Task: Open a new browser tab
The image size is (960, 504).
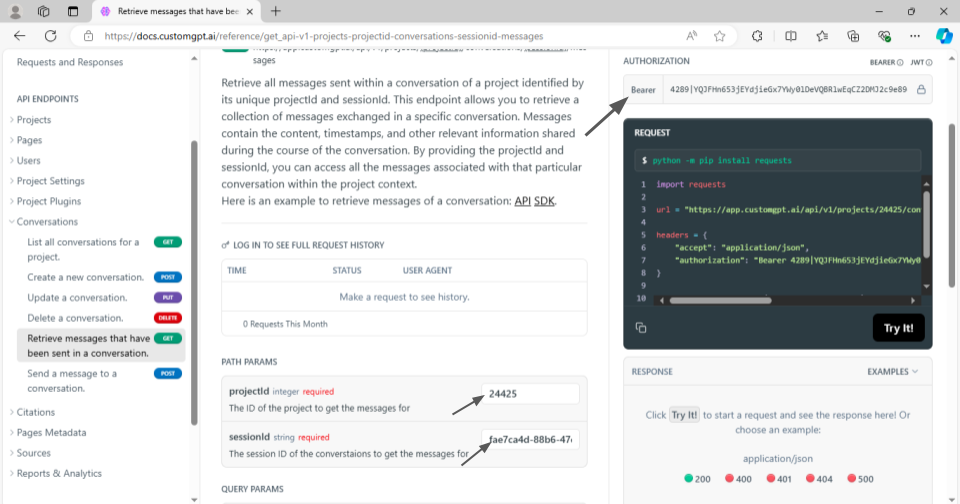Action: [x=276, y=11]
